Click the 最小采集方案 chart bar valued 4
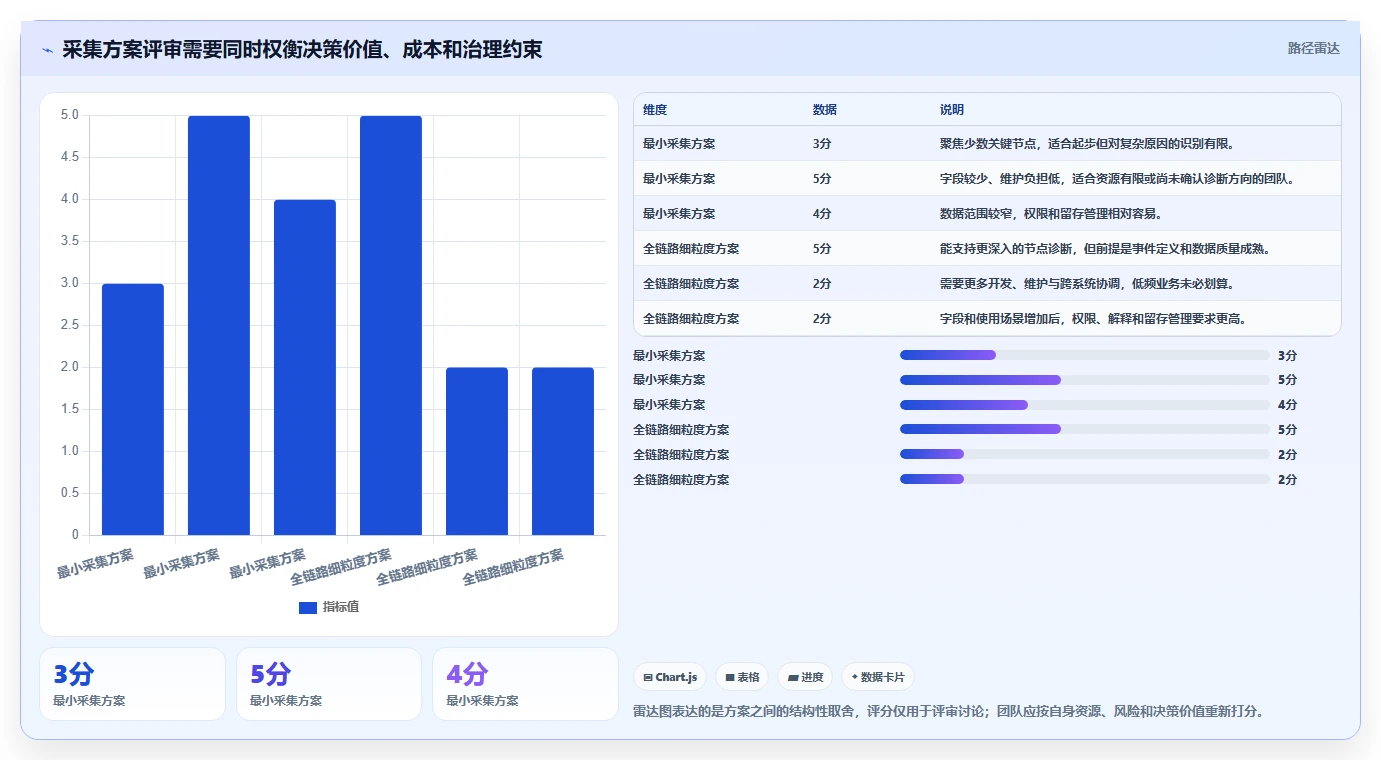 click(305, 367)
